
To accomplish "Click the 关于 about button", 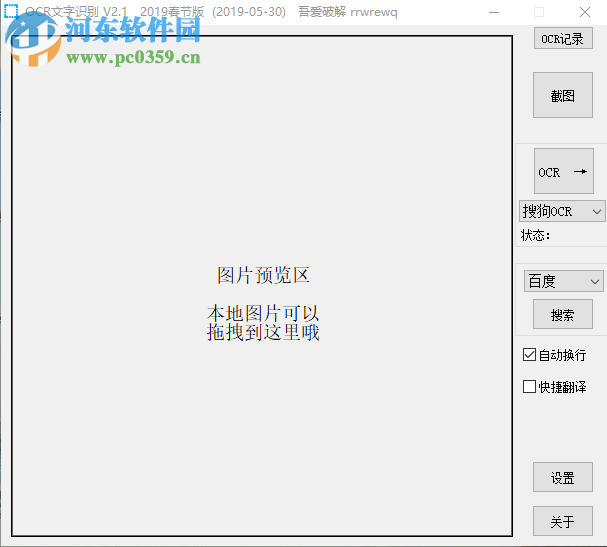I will [x=563, y=521].
